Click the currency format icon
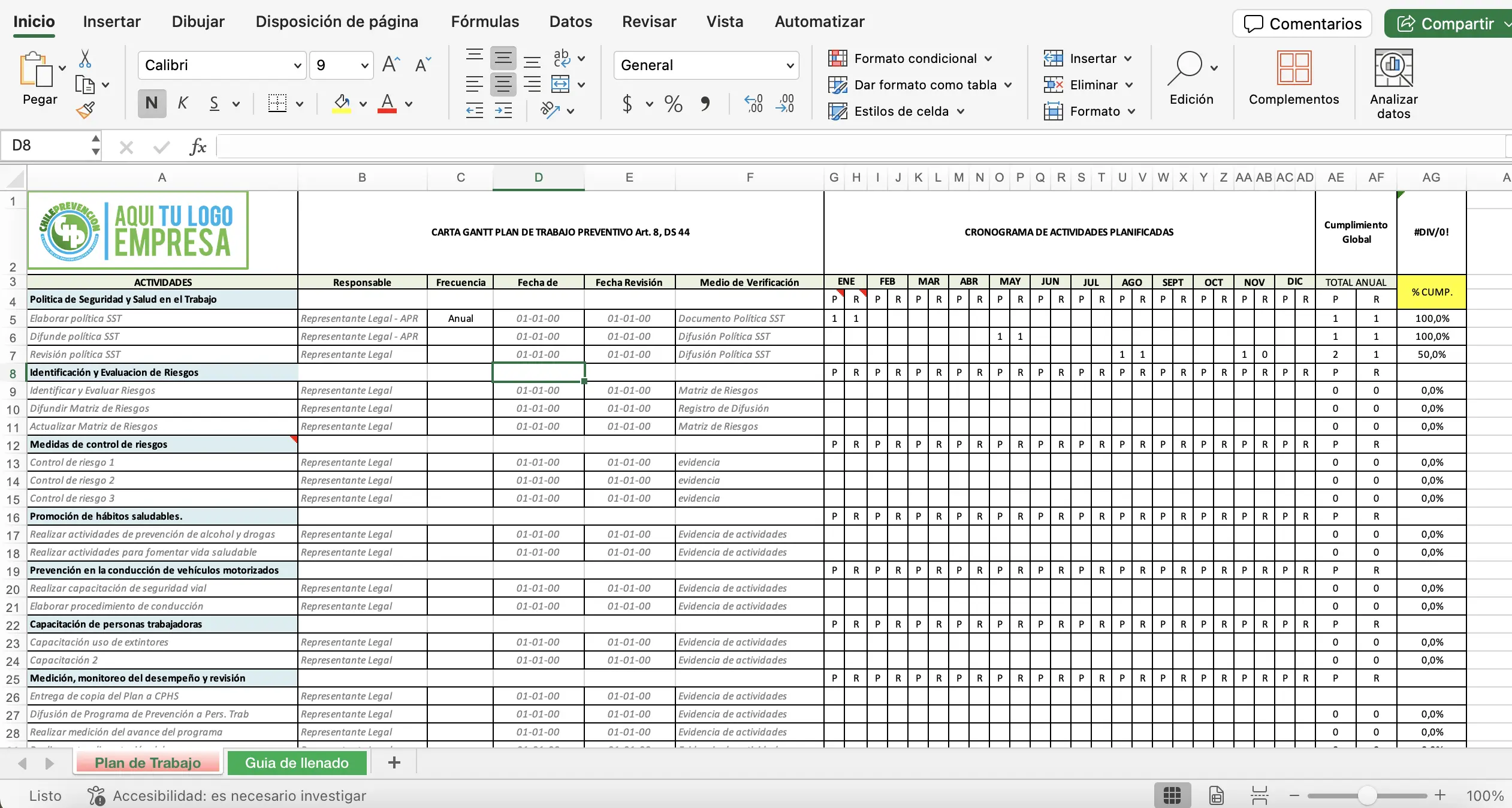1512x808 pixels. coord(627,103)
